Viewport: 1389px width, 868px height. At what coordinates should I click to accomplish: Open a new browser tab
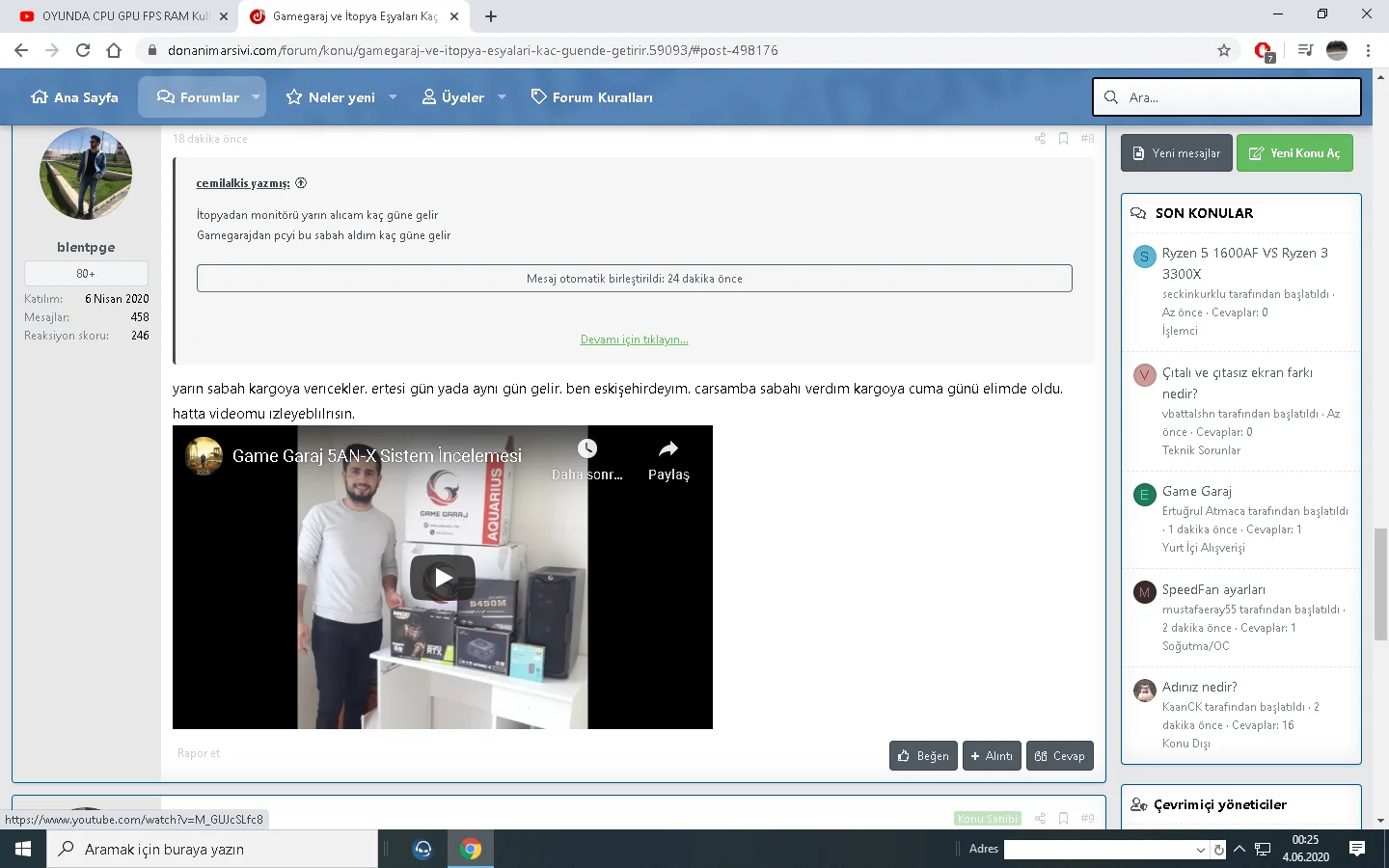pos(491,16)
